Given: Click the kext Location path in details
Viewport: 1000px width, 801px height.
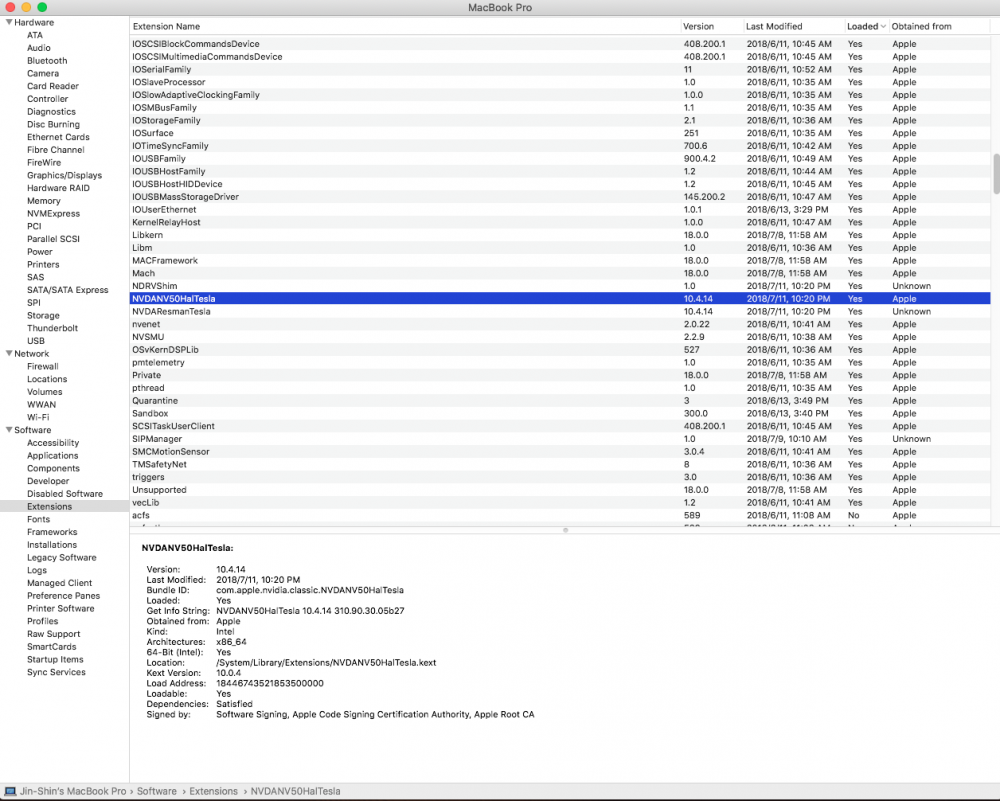Looking at the screenshot, I should (x=326, y=663).
